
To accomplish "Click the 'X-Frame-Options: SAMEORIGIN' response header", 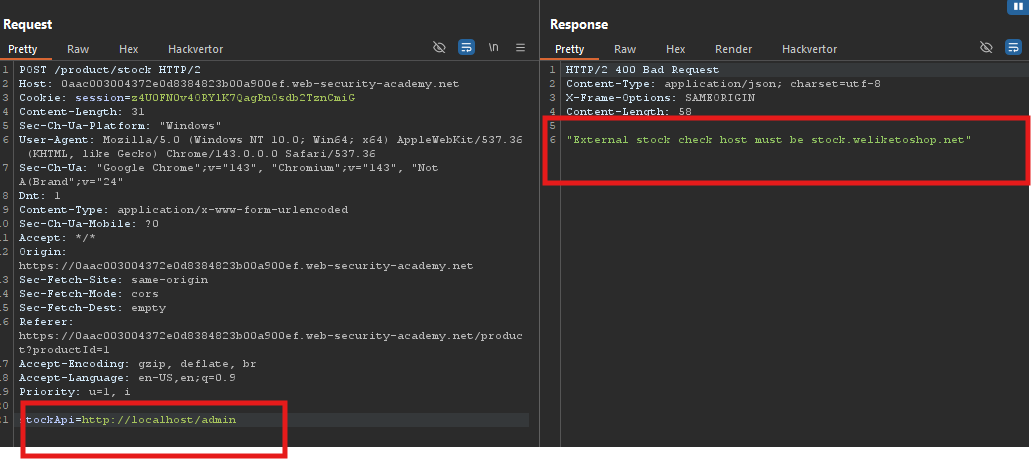I will click(x=660, y=98).
